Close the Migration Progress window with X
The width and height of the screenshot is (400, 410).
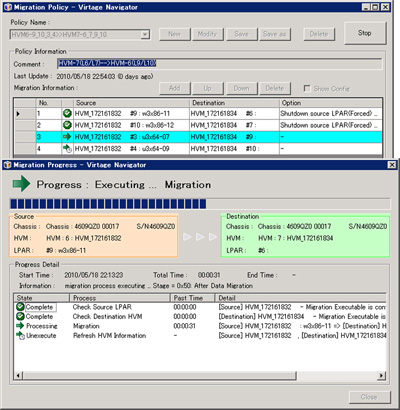[392, 165]
